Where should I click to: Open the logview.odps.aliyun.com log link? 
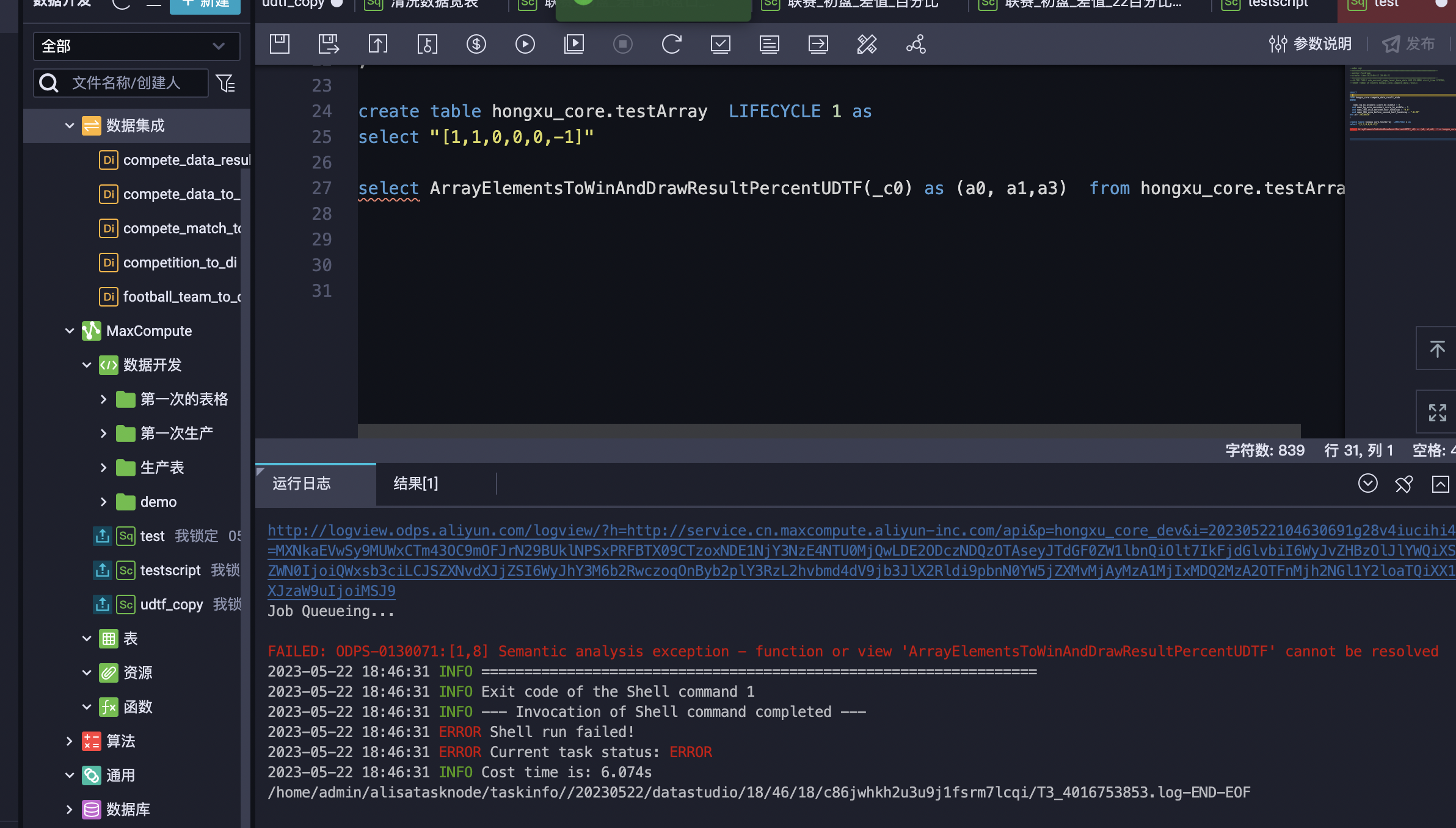[x=861, y=561]
